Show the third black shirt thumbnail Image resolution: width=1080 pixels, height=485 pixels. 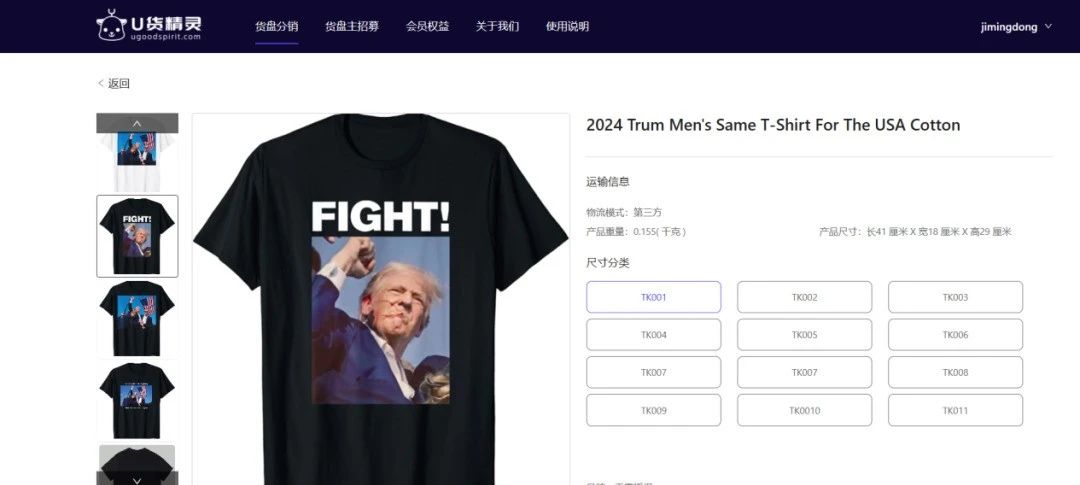point(137,318)
